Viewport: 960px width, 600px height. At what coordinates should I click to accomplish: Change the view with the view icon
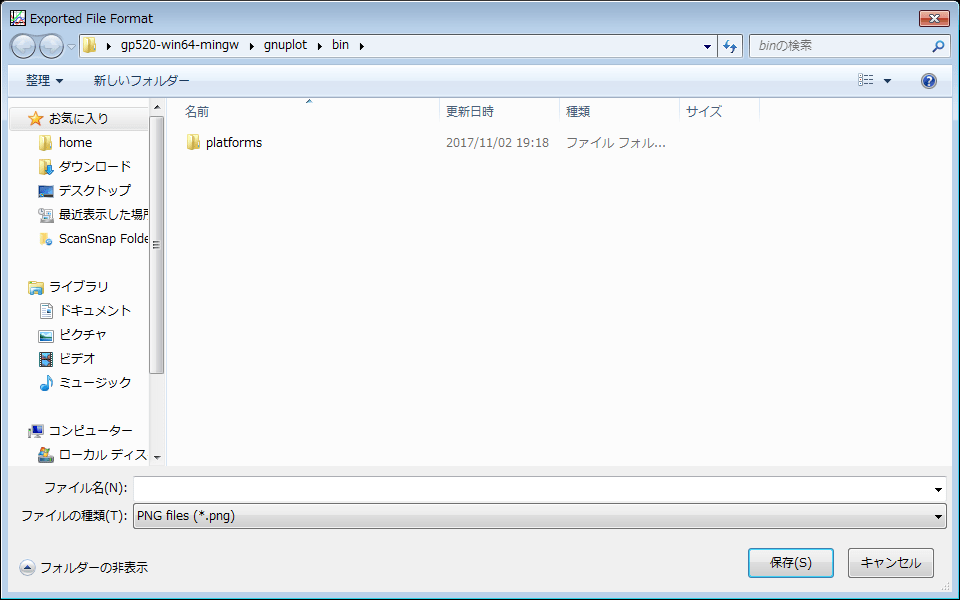tap(866, 80)
